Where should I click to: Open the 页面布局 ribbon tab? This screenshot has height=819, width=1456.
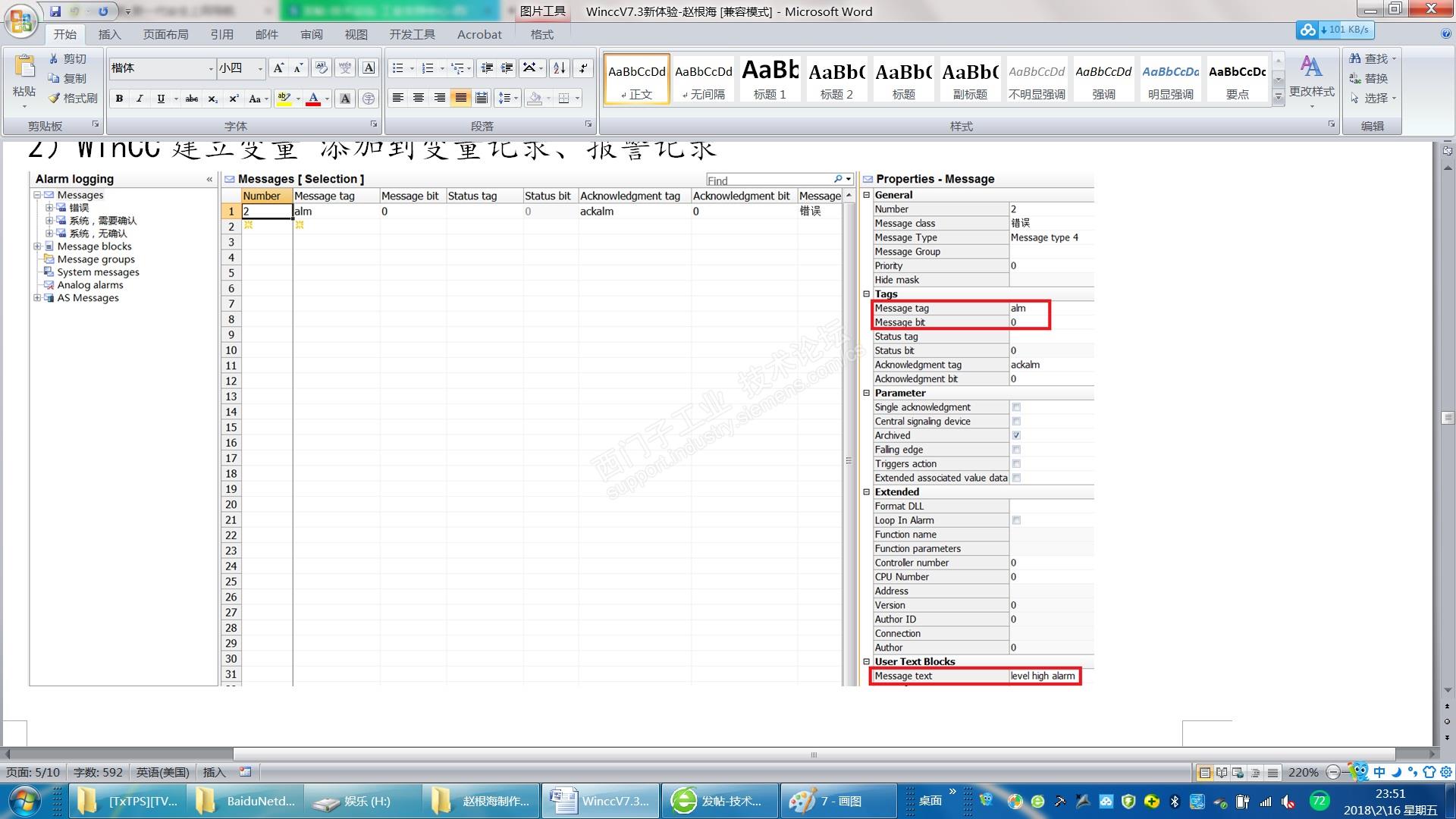(x=165, y=35)
